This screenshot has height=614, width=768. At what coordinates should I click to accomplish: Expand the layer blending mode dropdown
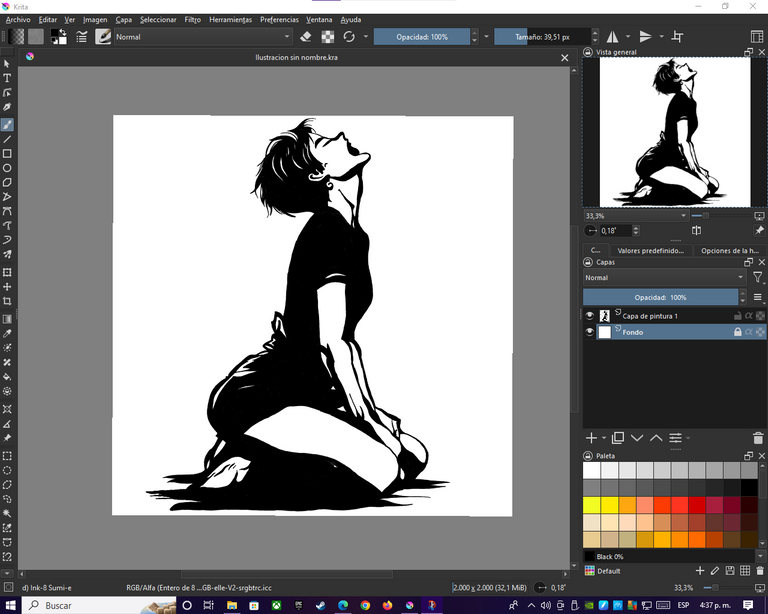click(664, 278)
